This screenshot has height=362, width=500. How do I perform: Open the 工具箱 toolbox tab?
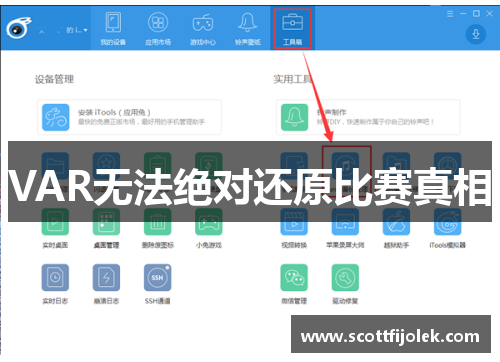click(x=292, y=29)
